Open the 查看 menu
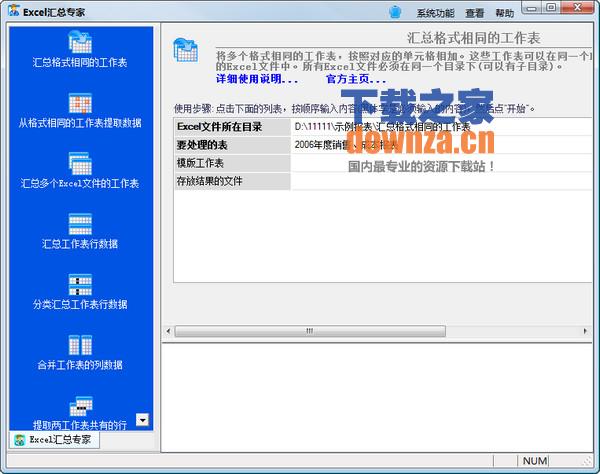The width and height of the screenshot is (600, 474). click(474, 13)
